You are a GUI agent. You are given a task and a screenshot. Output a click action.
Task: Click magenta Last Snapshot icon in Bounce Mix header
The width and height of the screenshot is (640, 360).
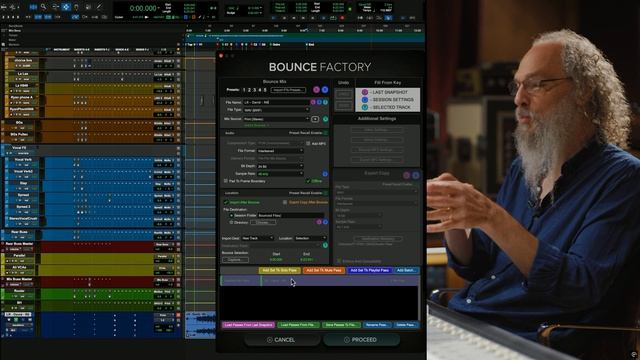tap(316, 89)
